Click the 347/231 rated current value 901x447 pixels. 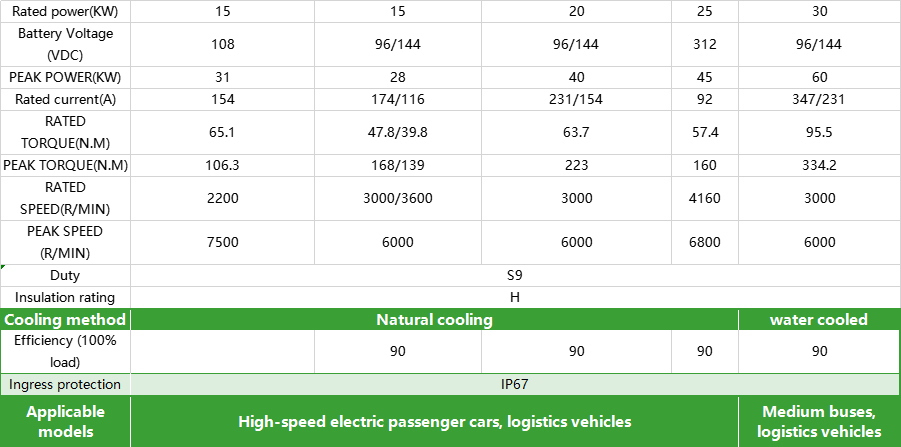click(819, 99)
